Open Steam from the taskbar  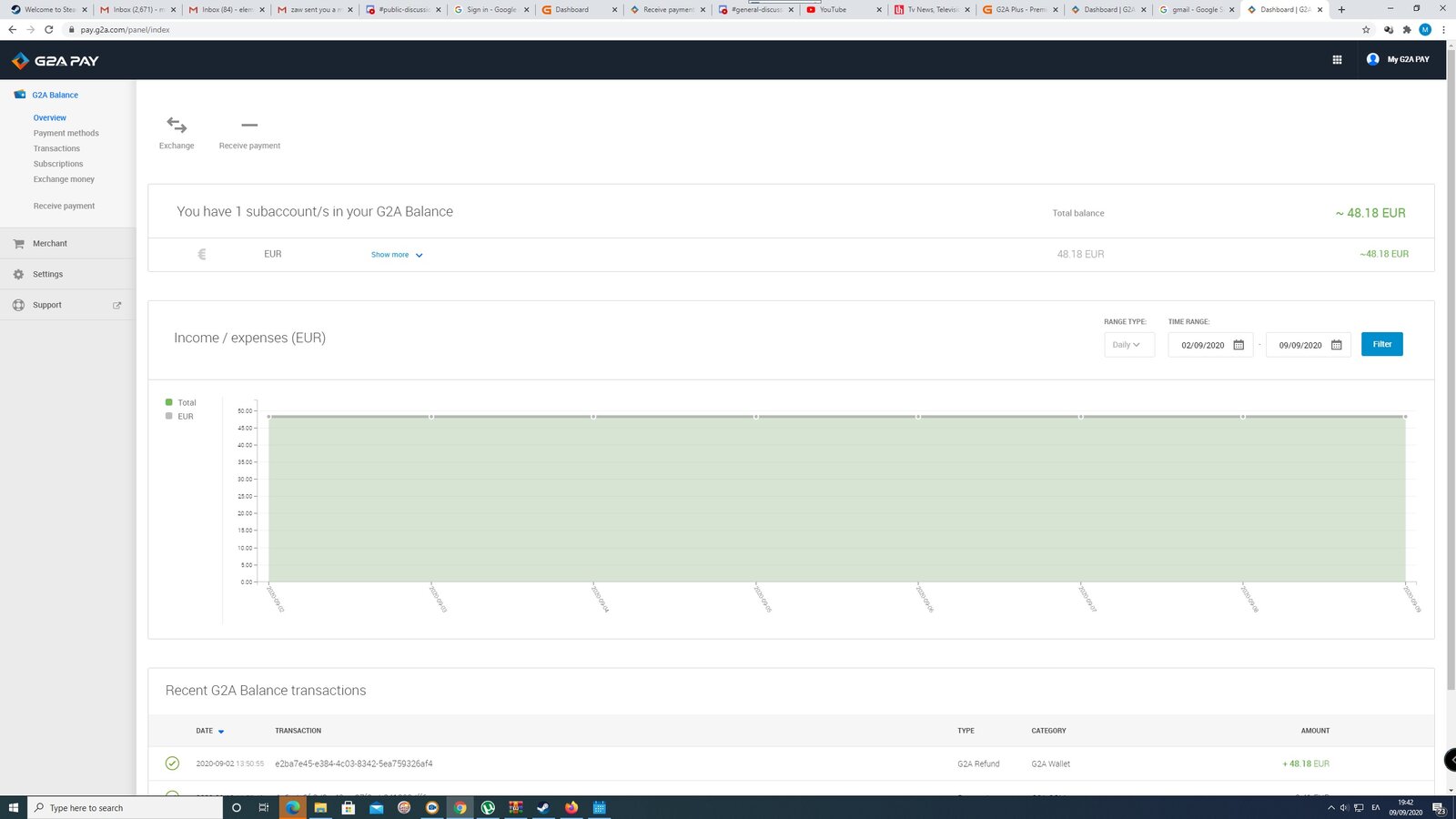coord(543,807)
